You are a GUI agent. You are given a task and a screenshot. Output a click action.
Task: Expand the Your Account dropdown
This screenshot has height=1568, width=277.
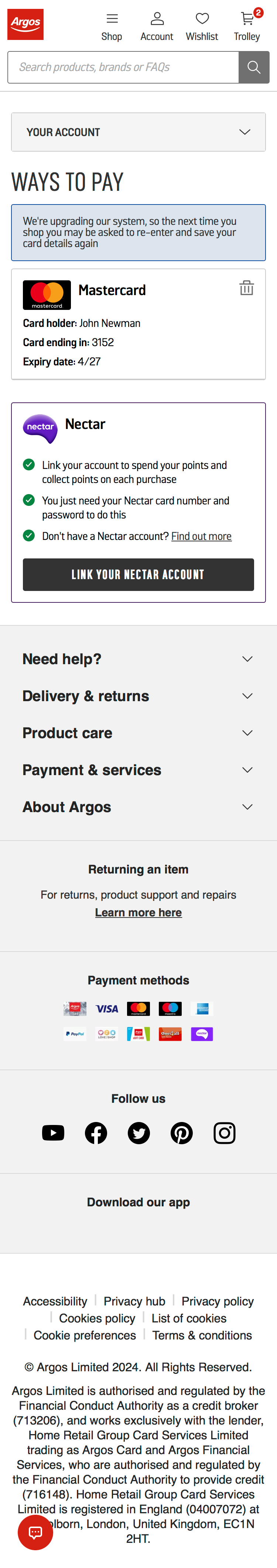(x=138, y=132)
